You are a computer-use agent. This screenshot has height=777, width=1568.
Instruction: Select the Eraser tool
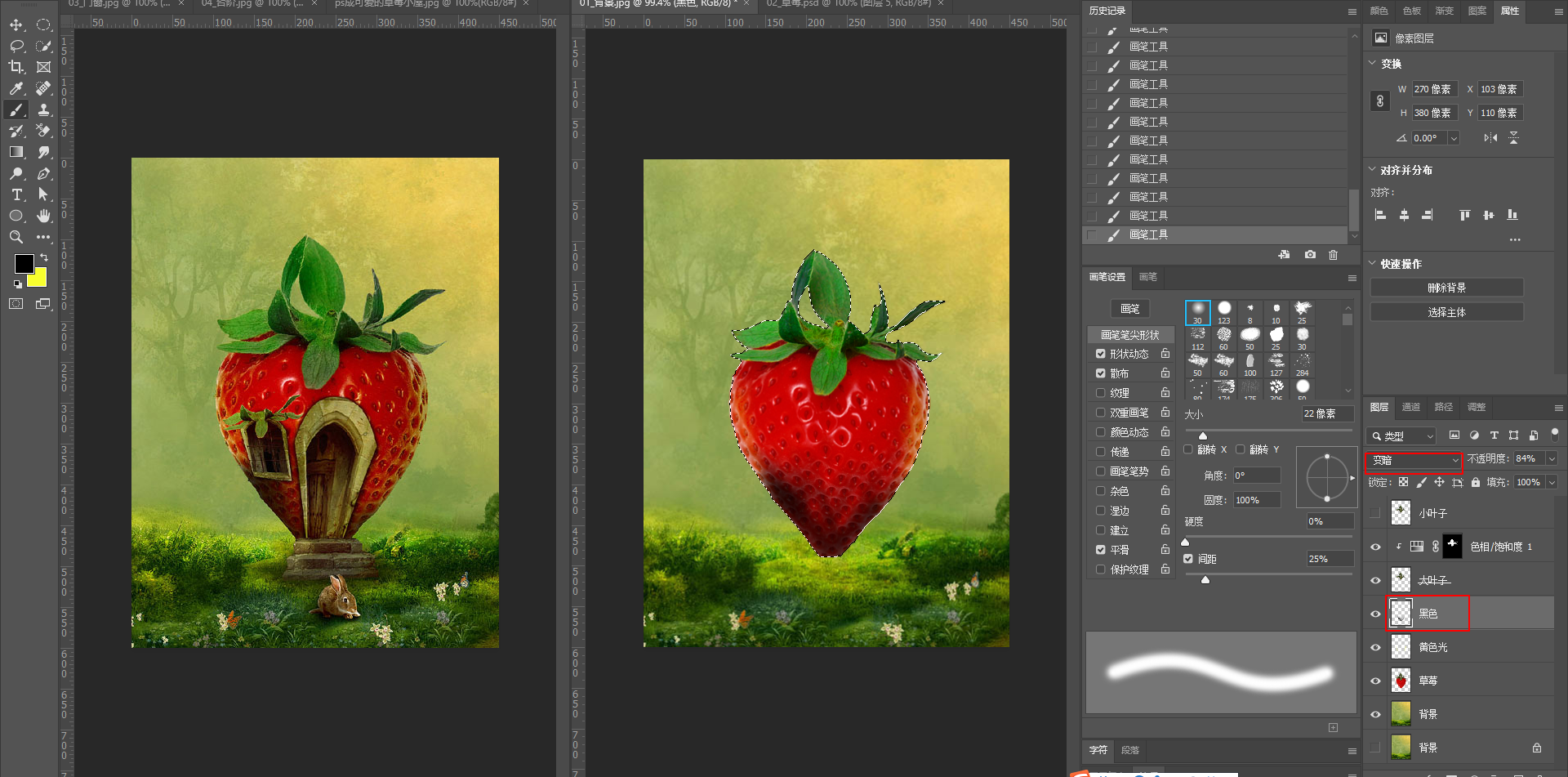coord(44,131)
